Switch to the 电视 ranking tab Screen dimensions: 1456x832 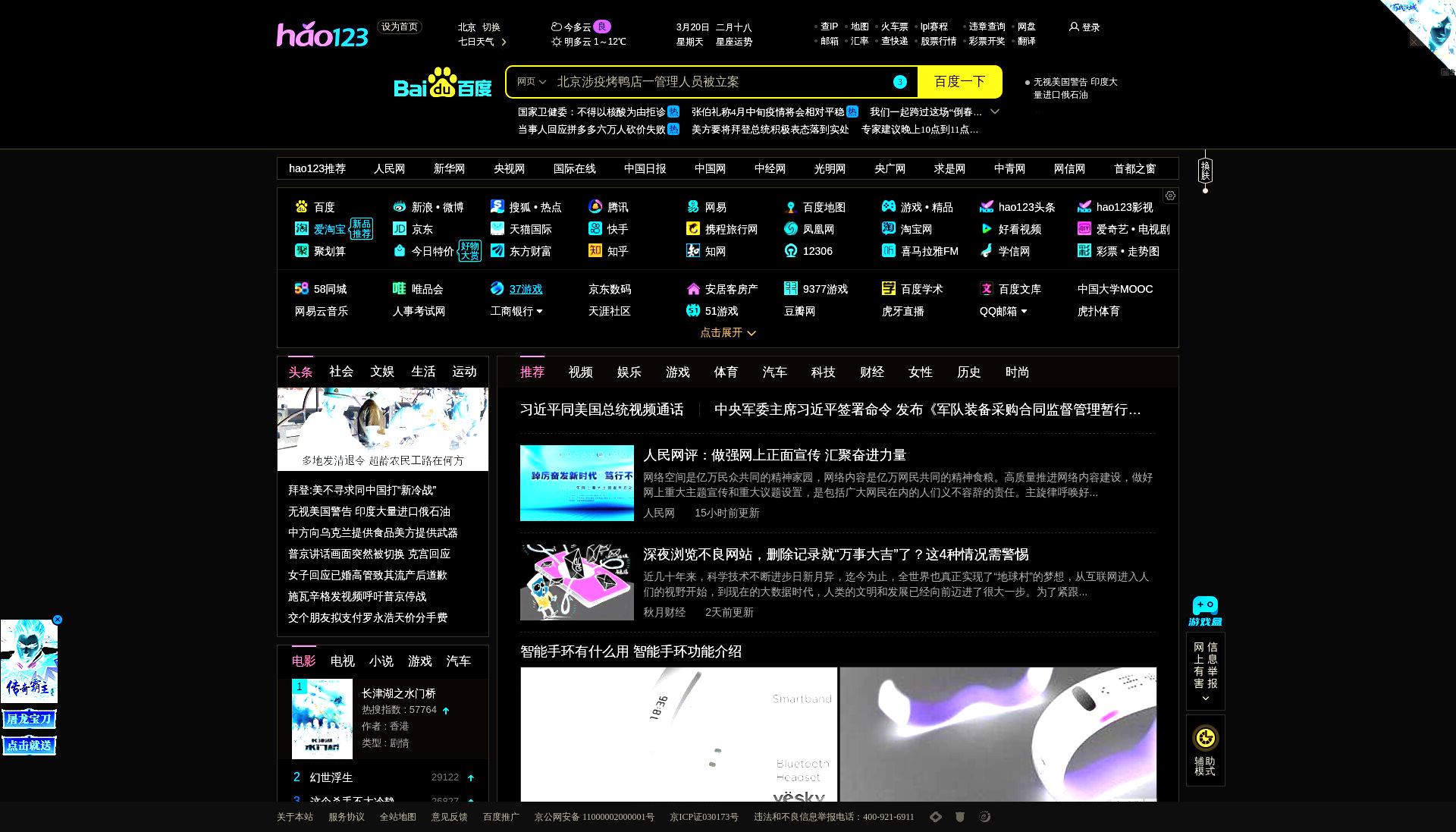(x=343, y=661)
